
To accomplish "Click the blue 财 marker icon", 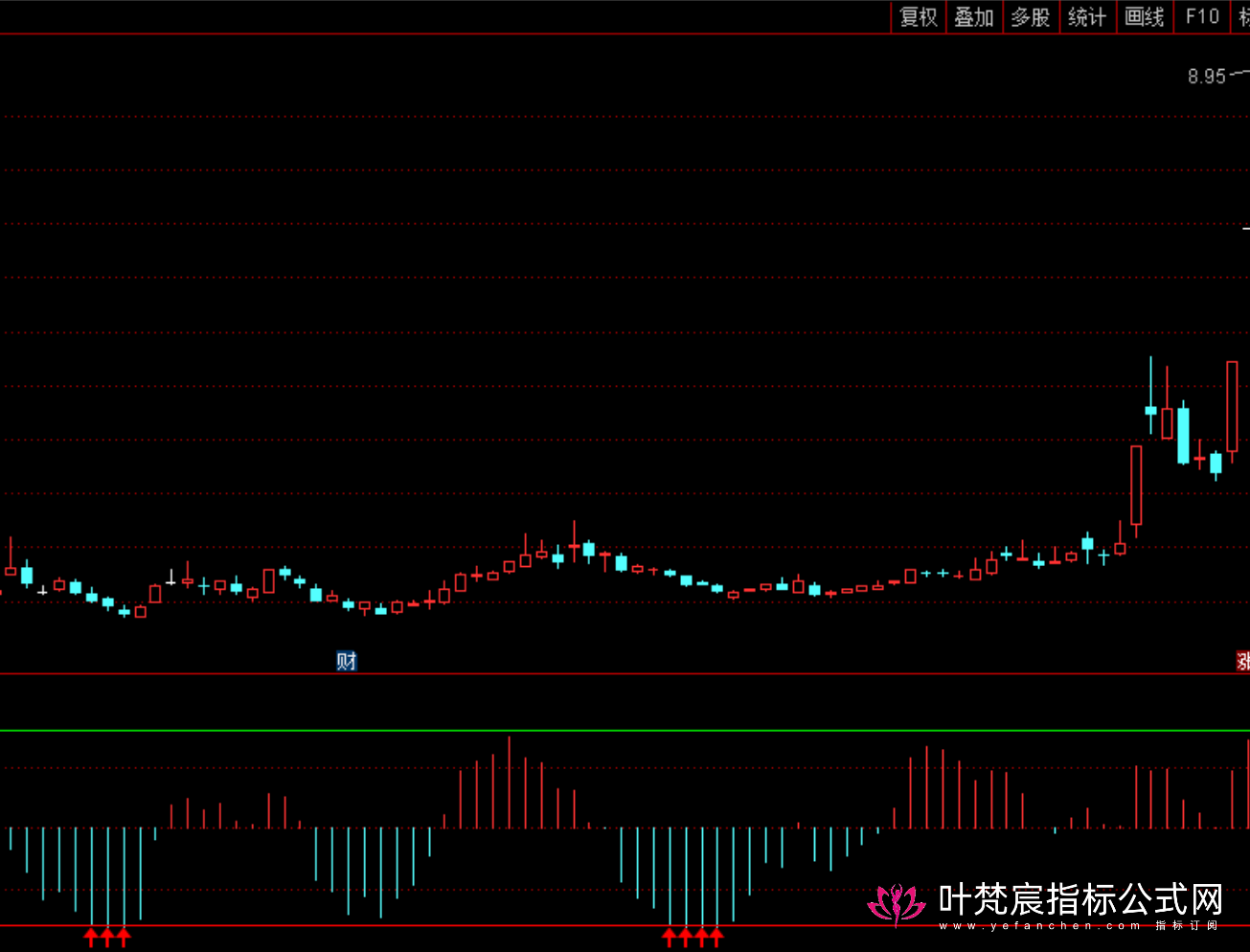I will click(347, 661).
